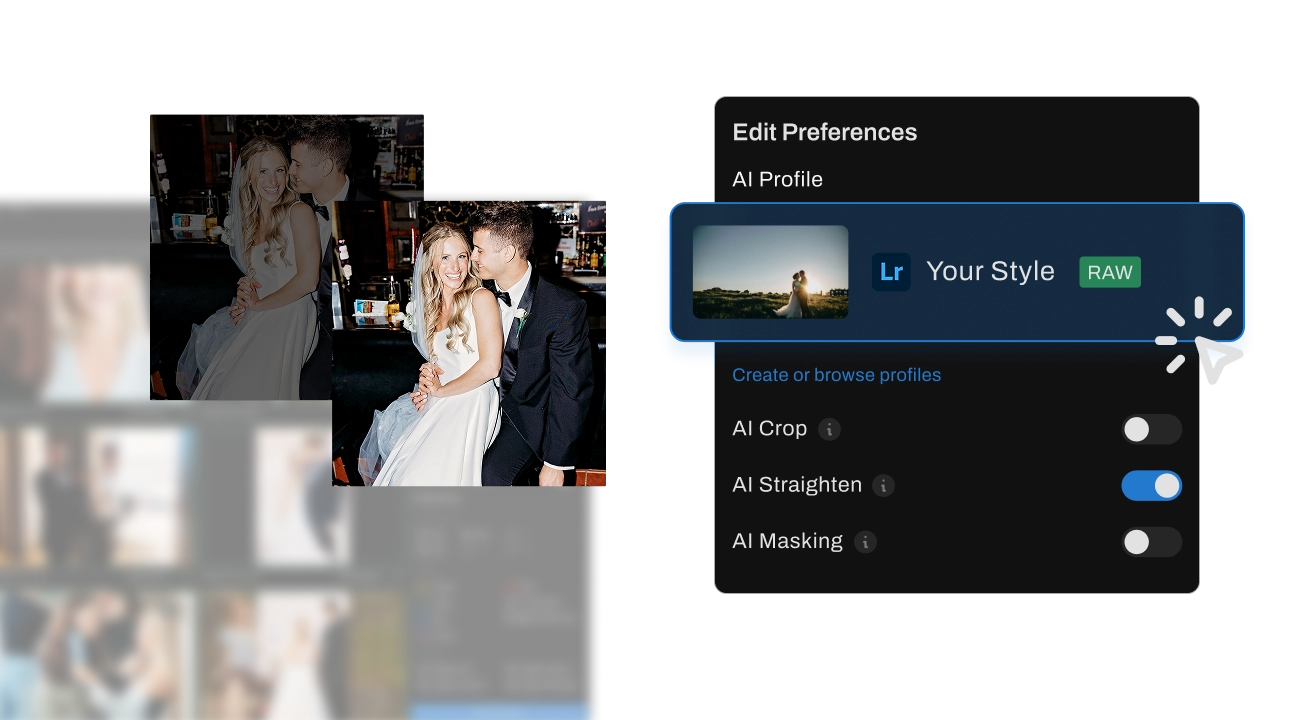This screenshot has height=720, width=1300.
Task: Click the info icon beside AI Straighten
Action: point(883,486)
